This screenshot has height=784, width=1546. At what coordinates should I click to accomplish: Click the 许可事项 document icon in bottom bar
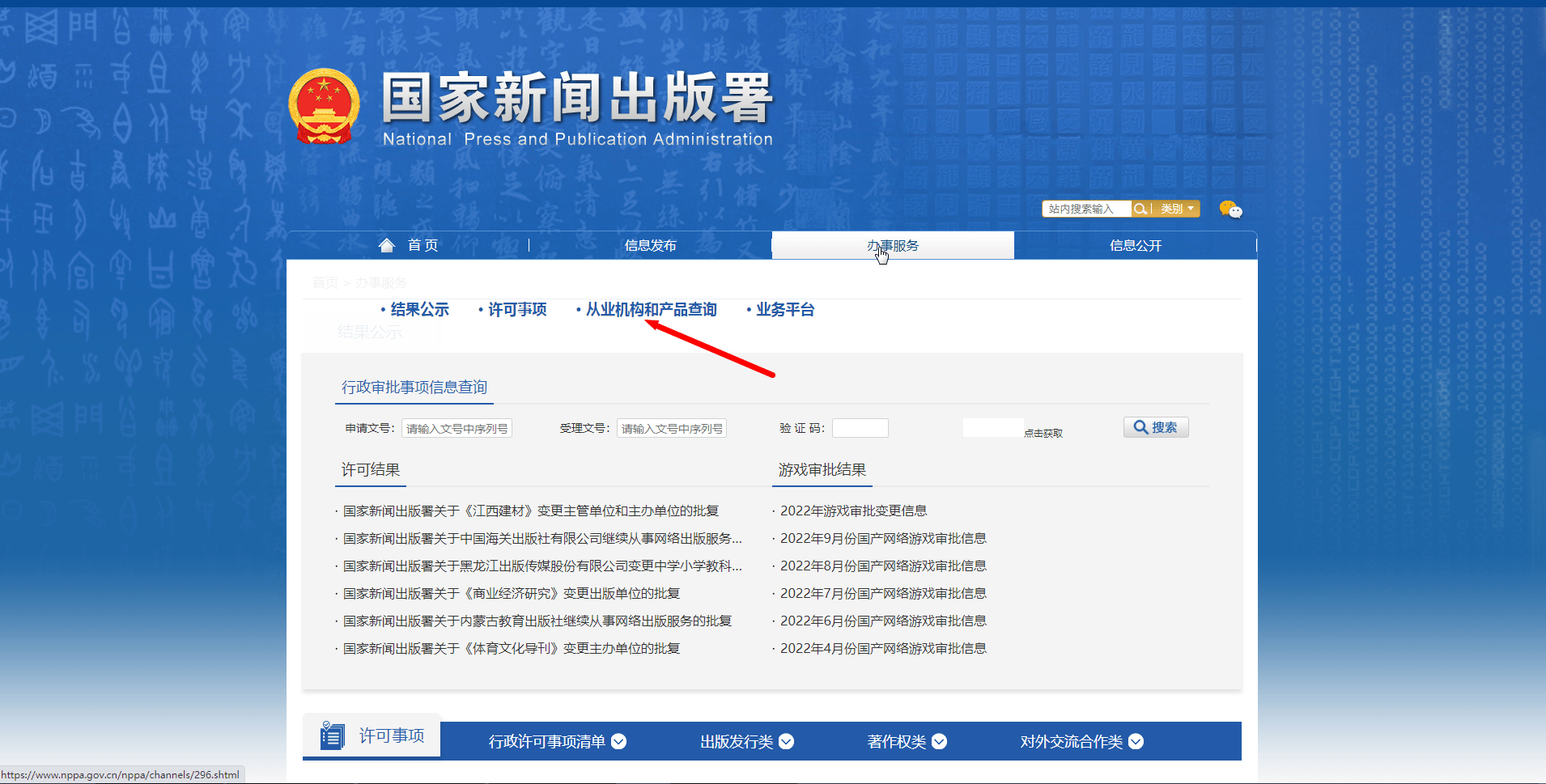pos(332,736)
